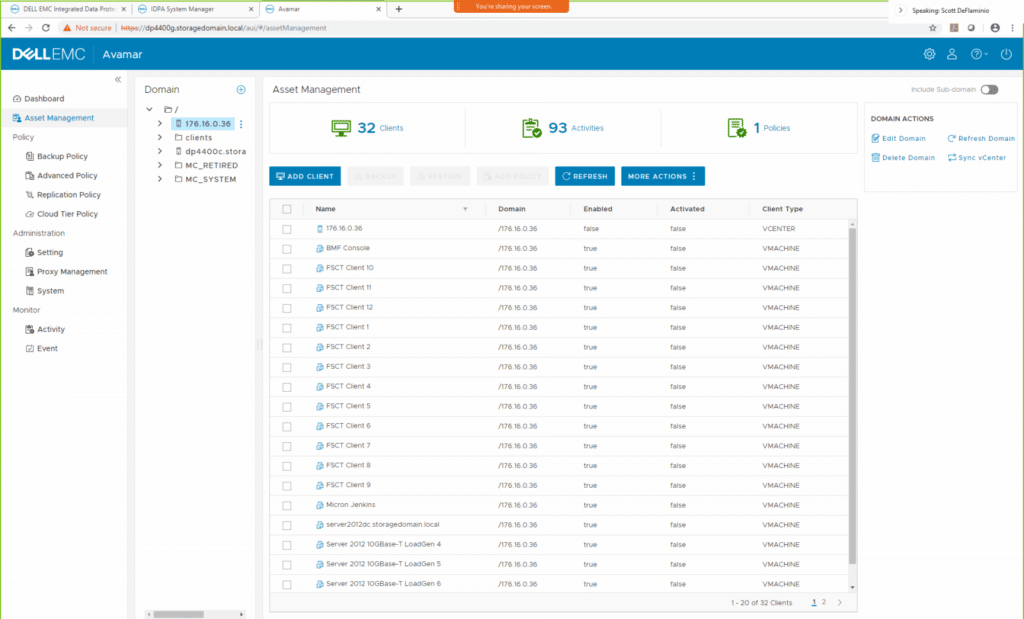Check the select-all checkbox in table header
This screenshot has height=619, width=1024.
[287, 209]
